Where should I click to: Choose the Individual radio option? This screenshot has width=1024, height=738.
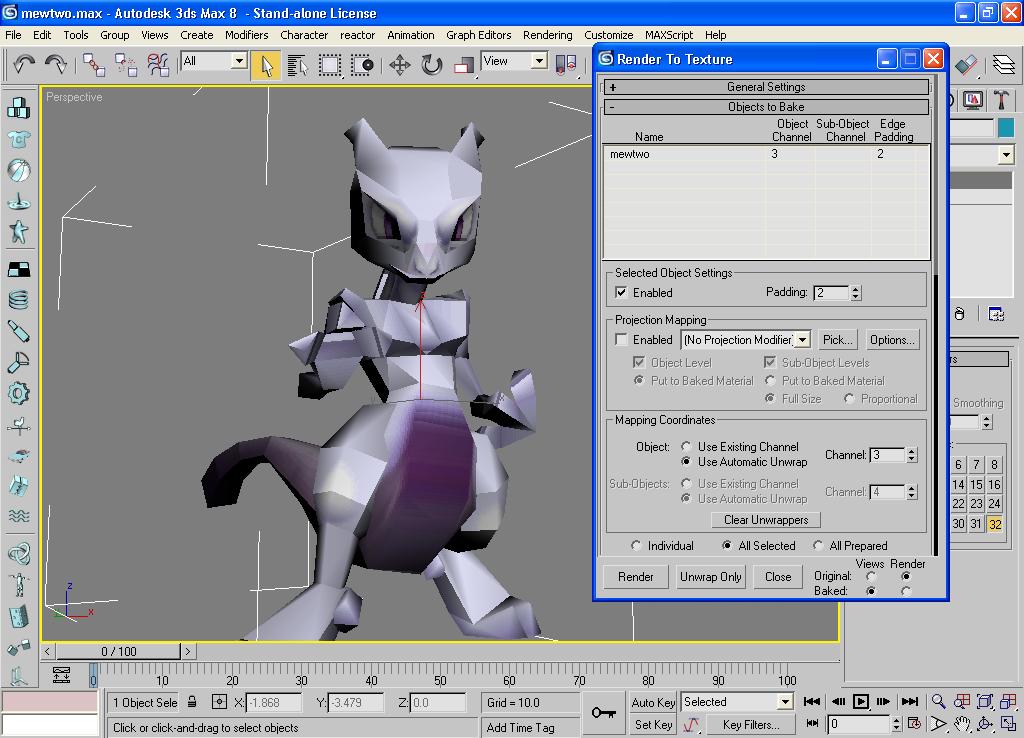tap(636, 546)
